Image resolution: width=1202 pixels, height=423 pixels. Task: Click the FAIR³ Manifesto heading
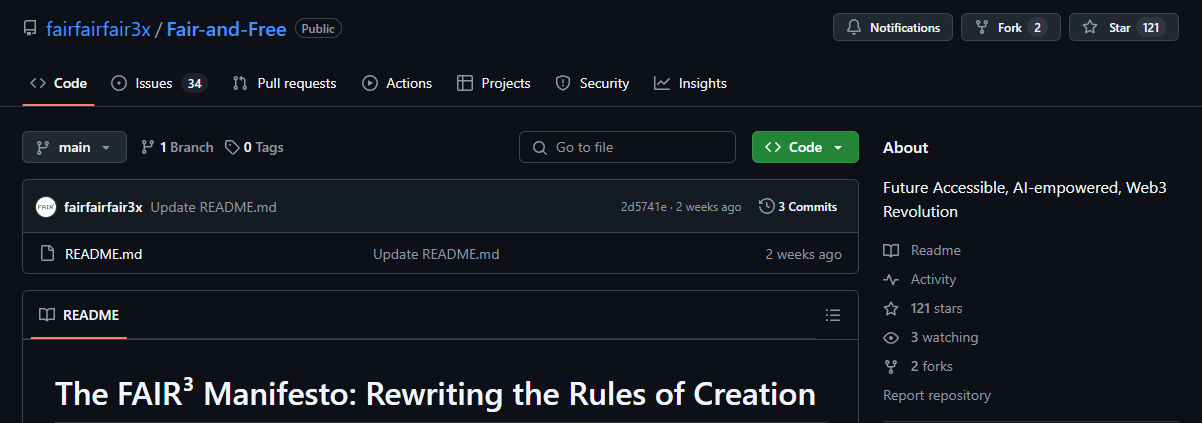(x=435, y=393)
